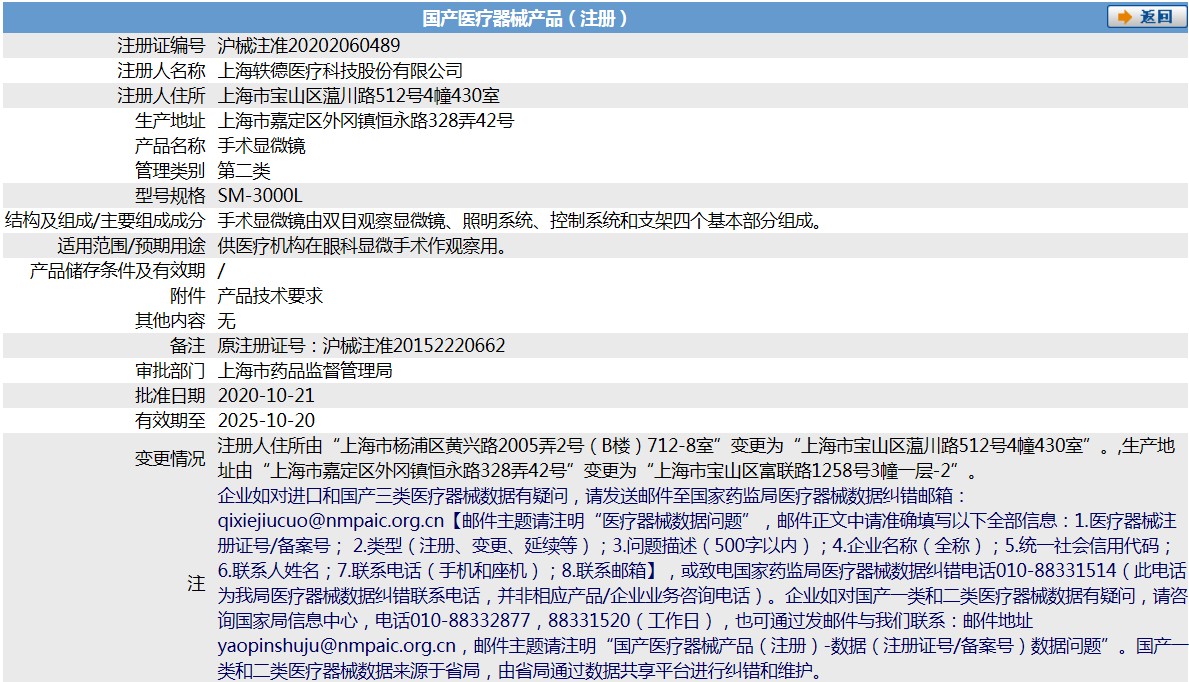Select model value SM-3000L
The width and height of the screenshot is (1189, 682).
tap(260, 196)
